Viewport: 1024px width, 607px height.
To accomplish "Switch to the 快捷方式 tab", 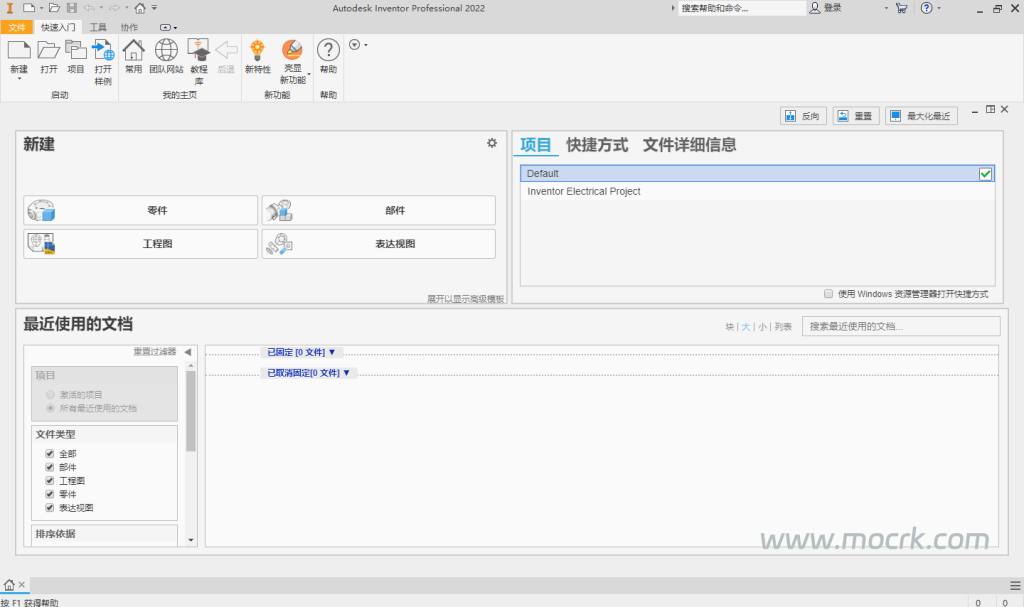I will coord(597,145).
